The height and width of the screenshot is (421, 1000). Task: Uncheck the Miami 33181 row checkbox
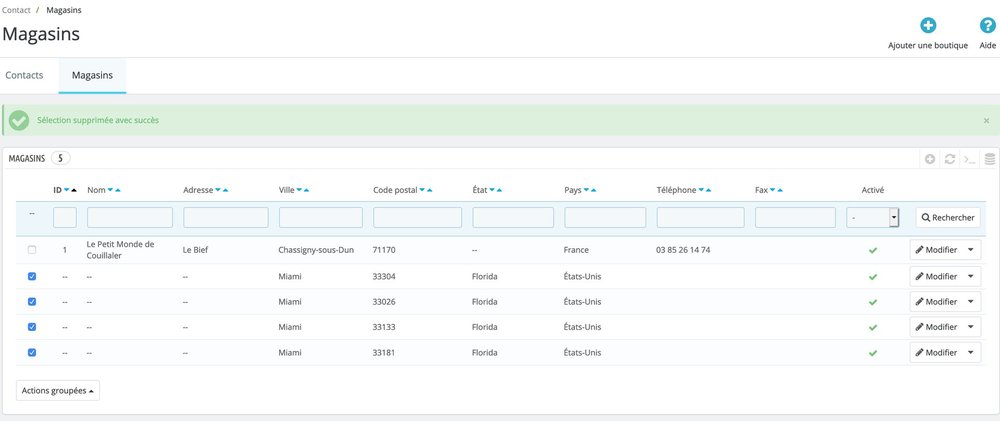coord(32,352)
